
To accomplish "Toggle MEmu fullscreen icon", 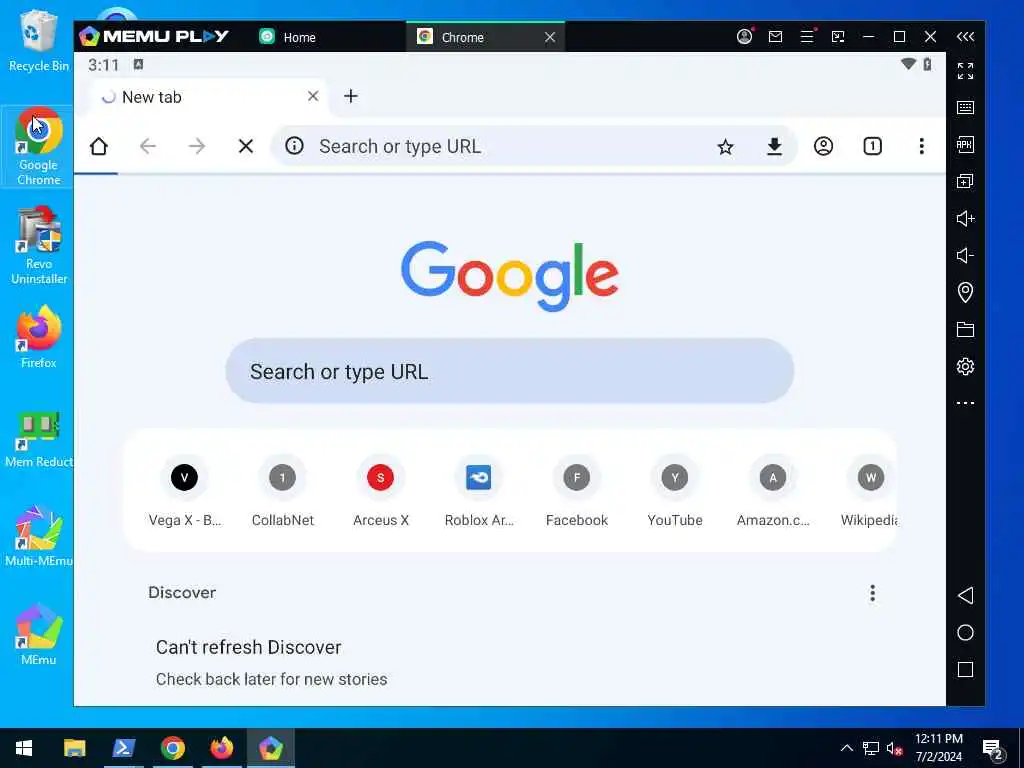I will pyautogui.click(x=965, y=71).
